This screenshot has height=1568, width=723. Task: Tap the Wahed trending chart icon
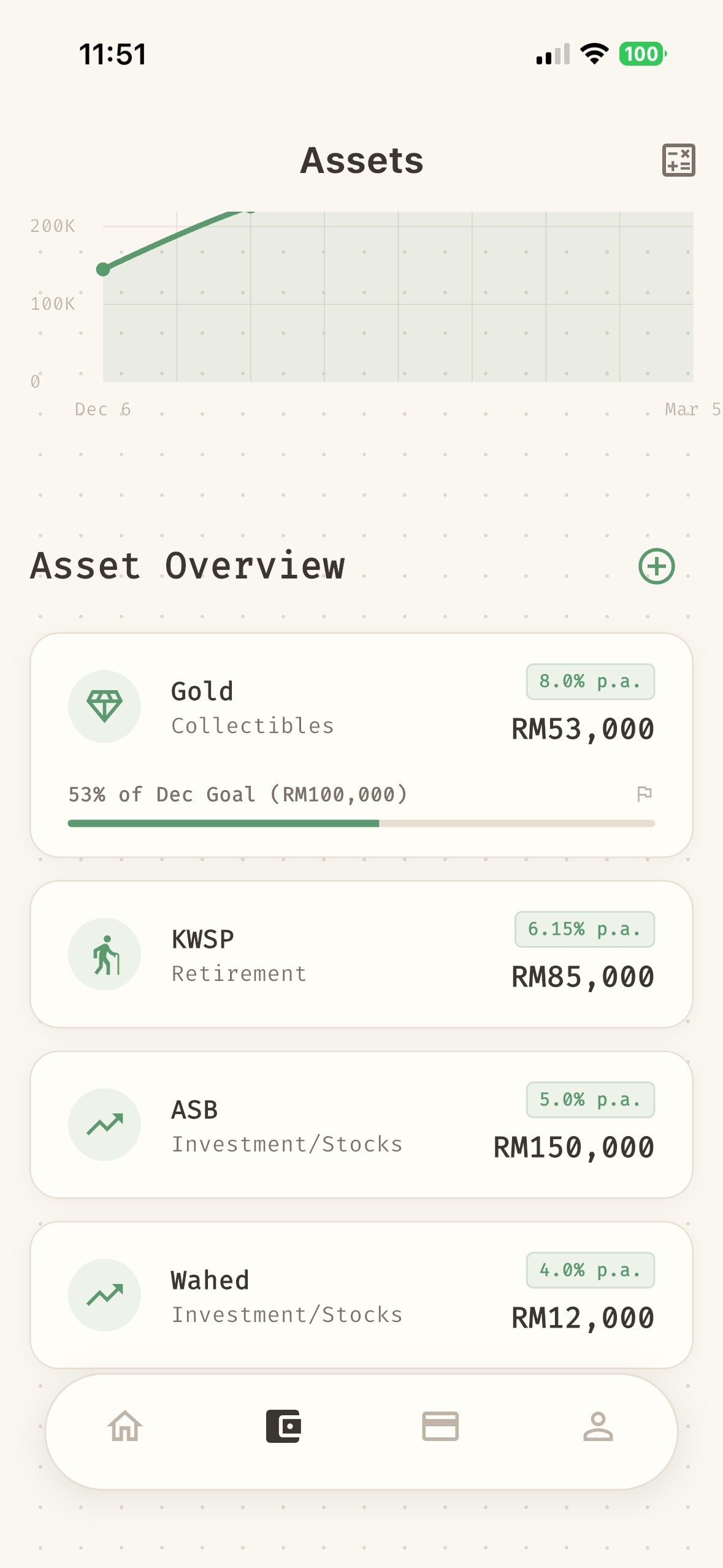tap(104, 1295)
